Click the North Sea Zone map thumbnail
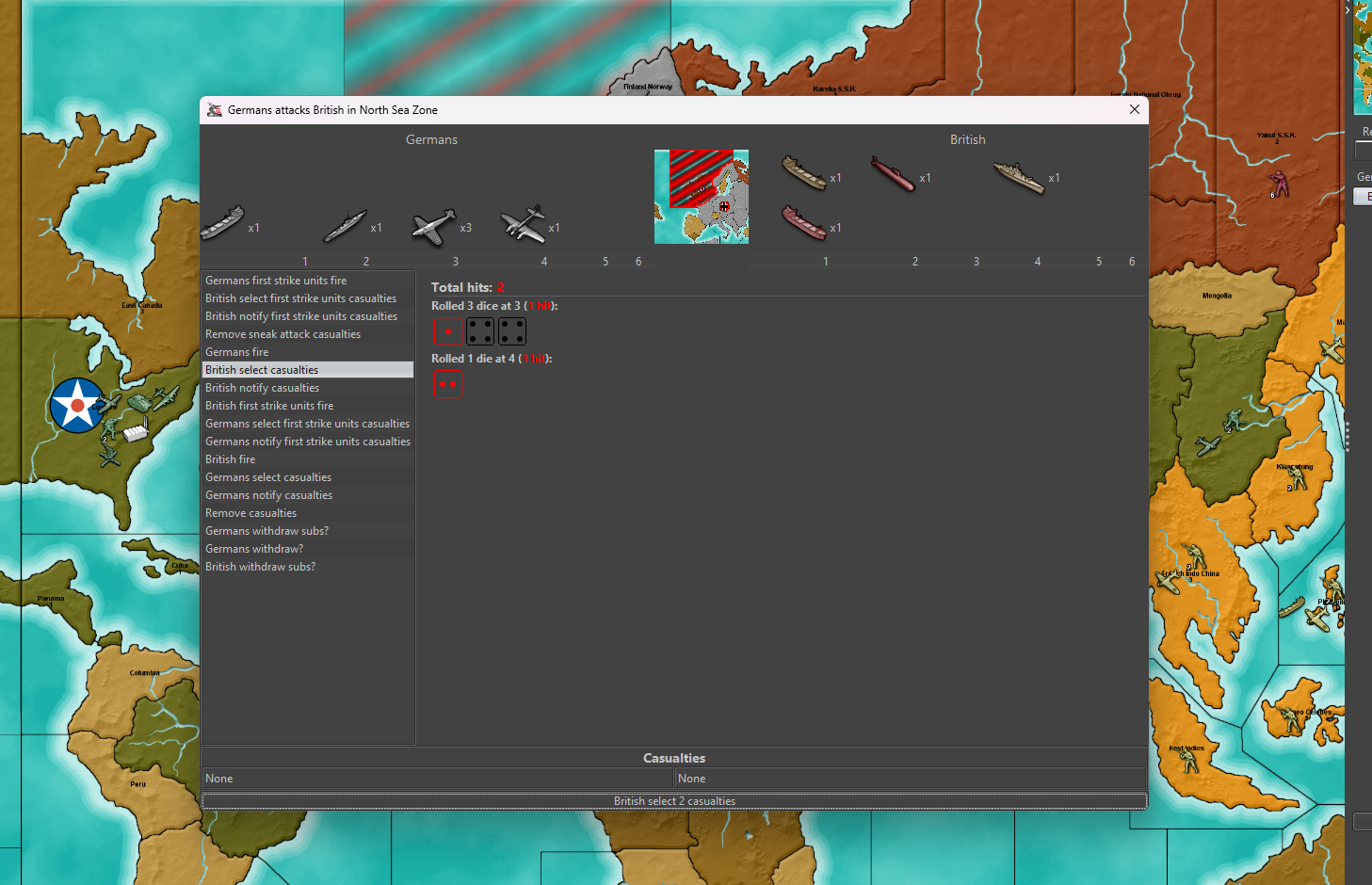Screen dimensions: 1372x885 pos(702,197)
